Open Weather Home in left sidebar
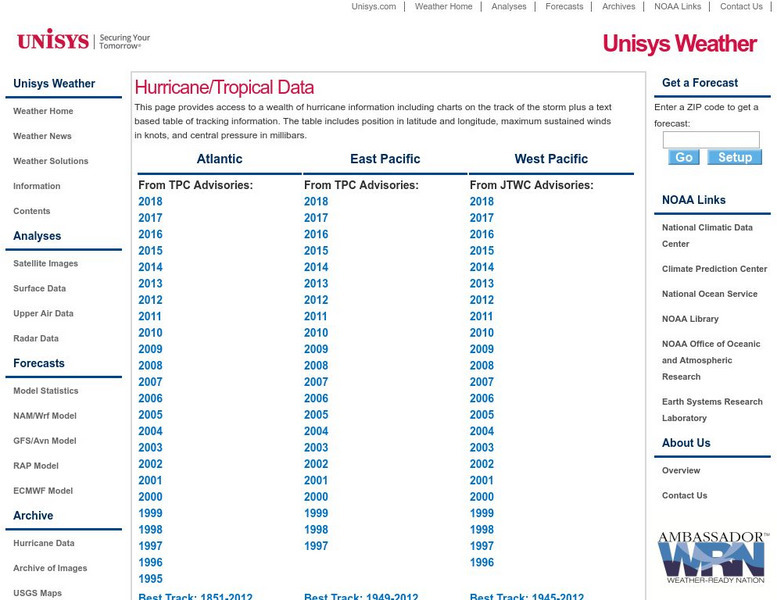777x600 pixels. [x=43, y=111]
